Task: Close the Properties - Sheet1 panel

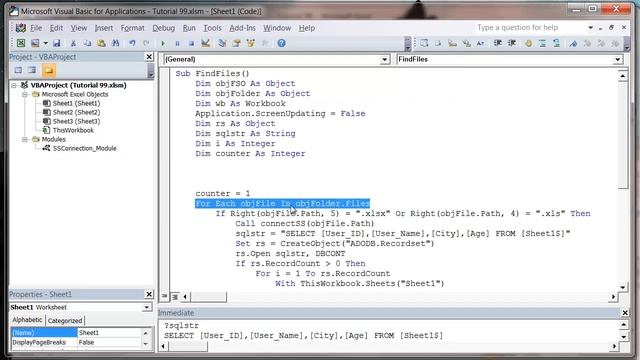Action: (149, 294)
